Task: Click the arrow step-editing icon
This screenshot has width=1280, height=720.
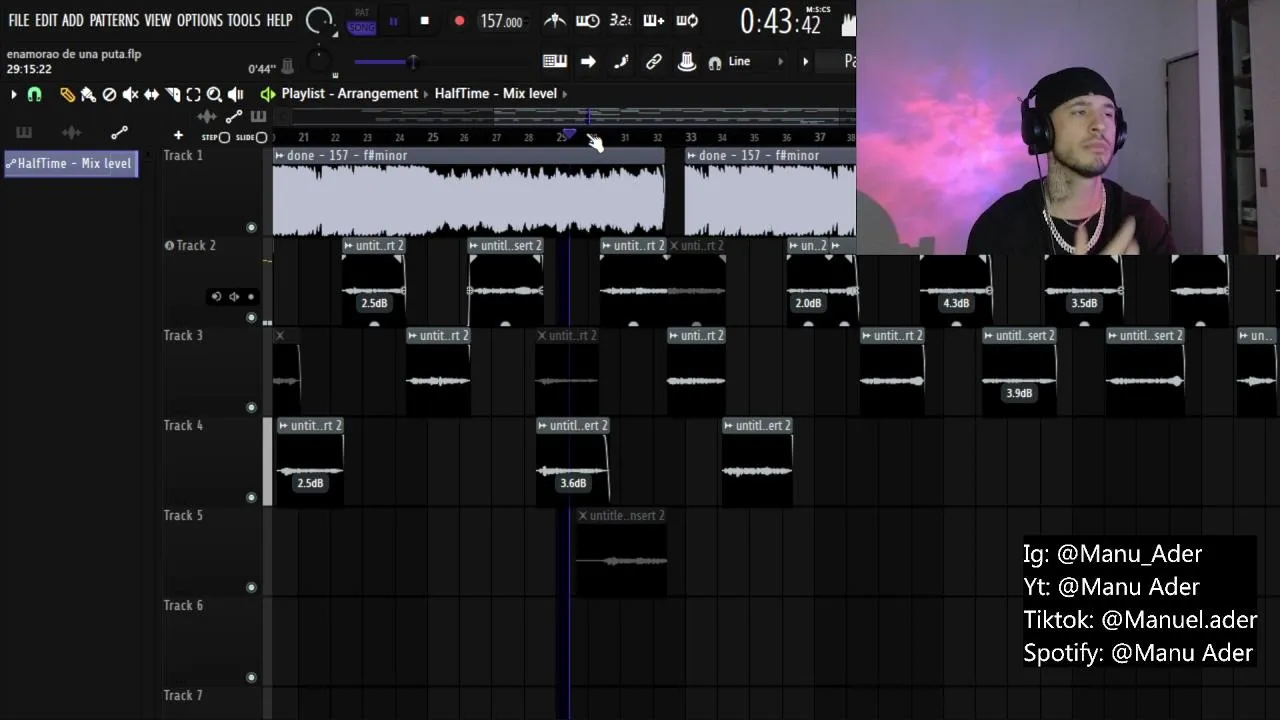Action: pos(588,62)
